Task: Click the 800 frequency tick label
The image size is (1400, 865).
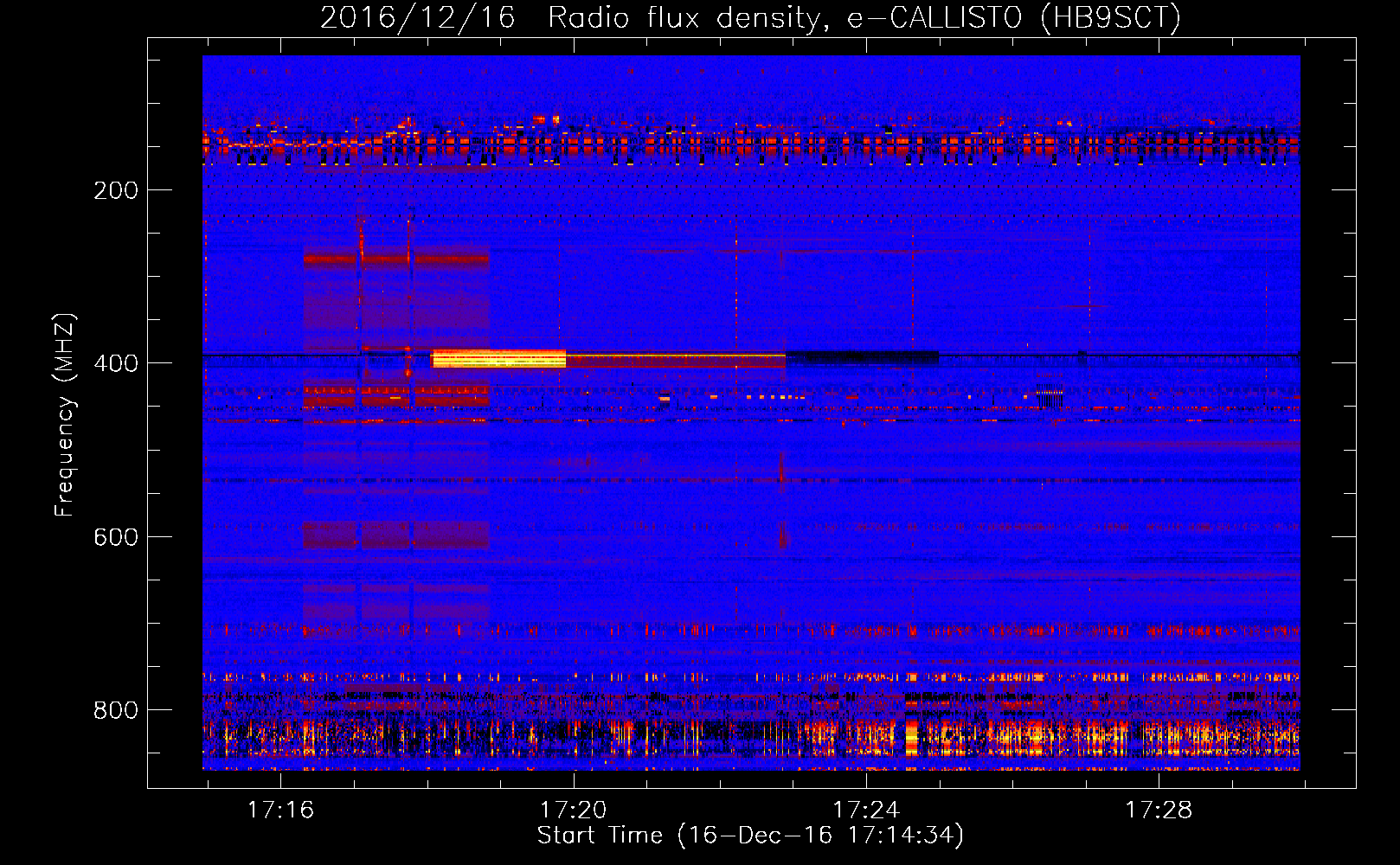Action: pos(115,710)
